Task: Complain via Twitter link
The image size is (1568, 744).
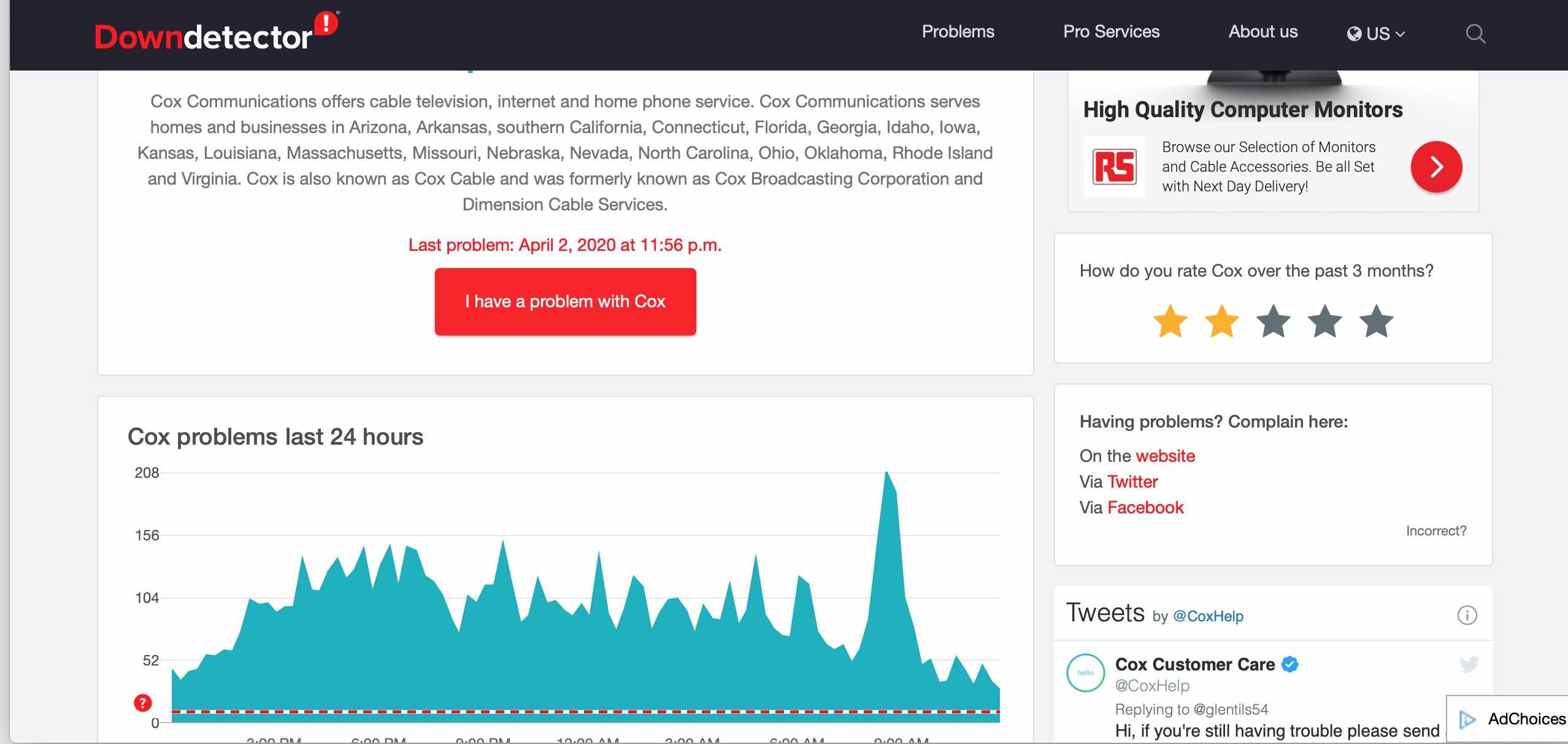Action: tap(1132, 481)
